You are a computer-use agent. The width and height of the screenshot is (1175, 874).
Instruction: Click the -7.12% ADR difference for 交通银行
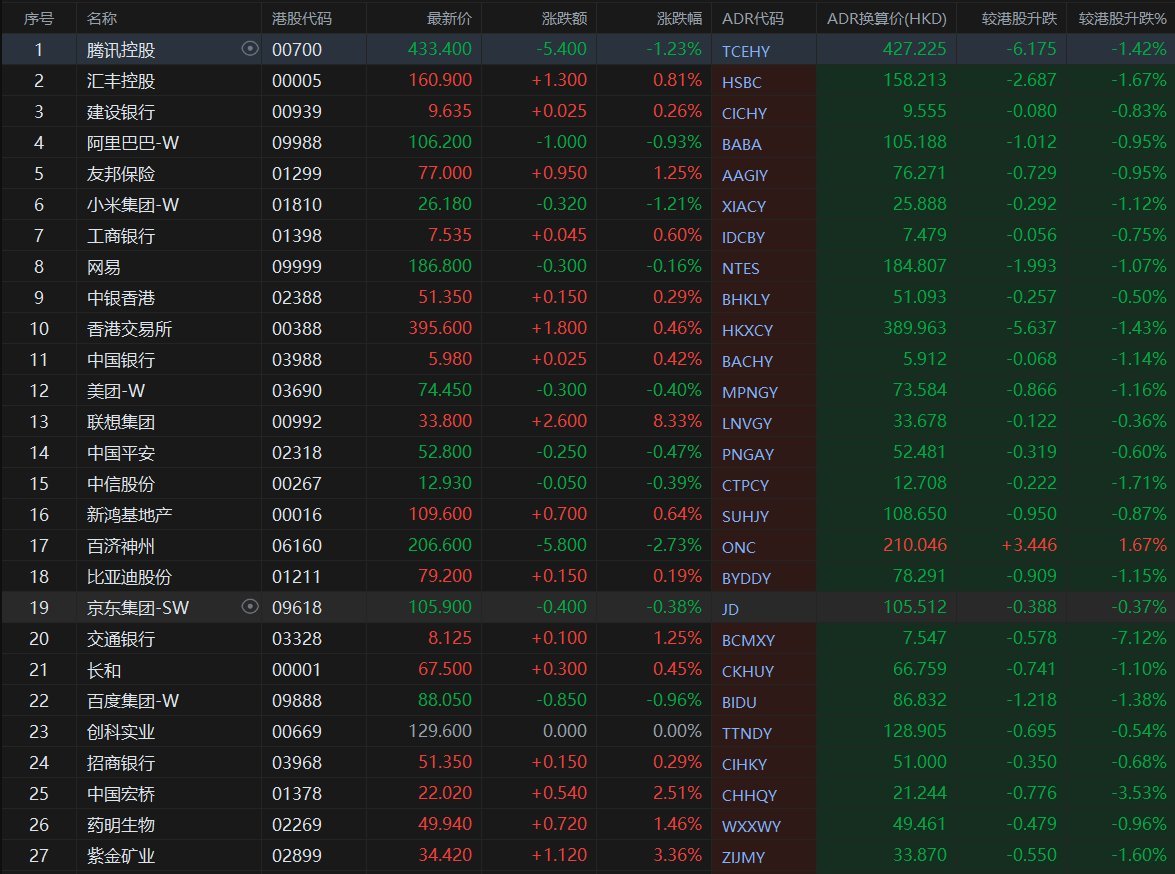(x=1139, y=638)
